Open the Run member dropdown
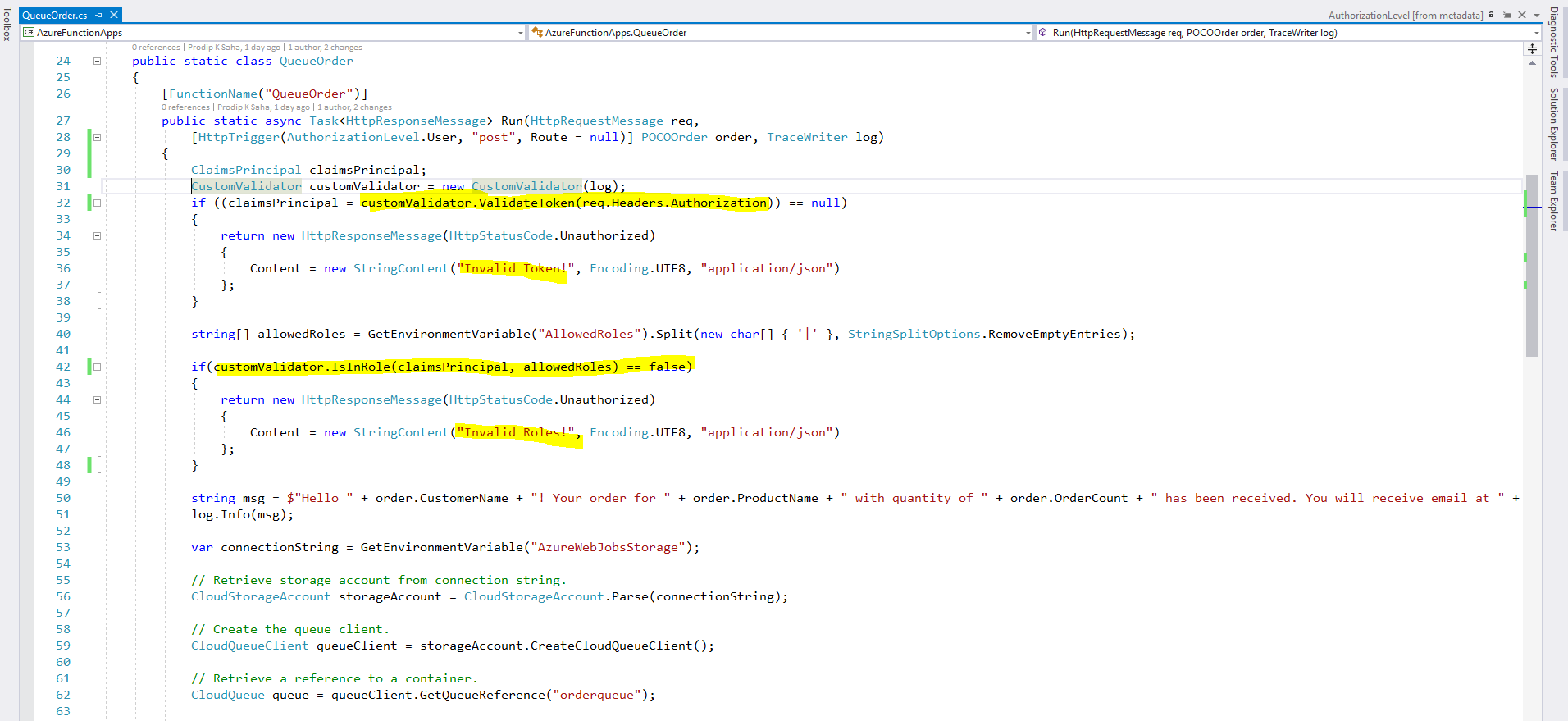The width and height of the screenshot is (1568, 721). [x=1537, y=33]
